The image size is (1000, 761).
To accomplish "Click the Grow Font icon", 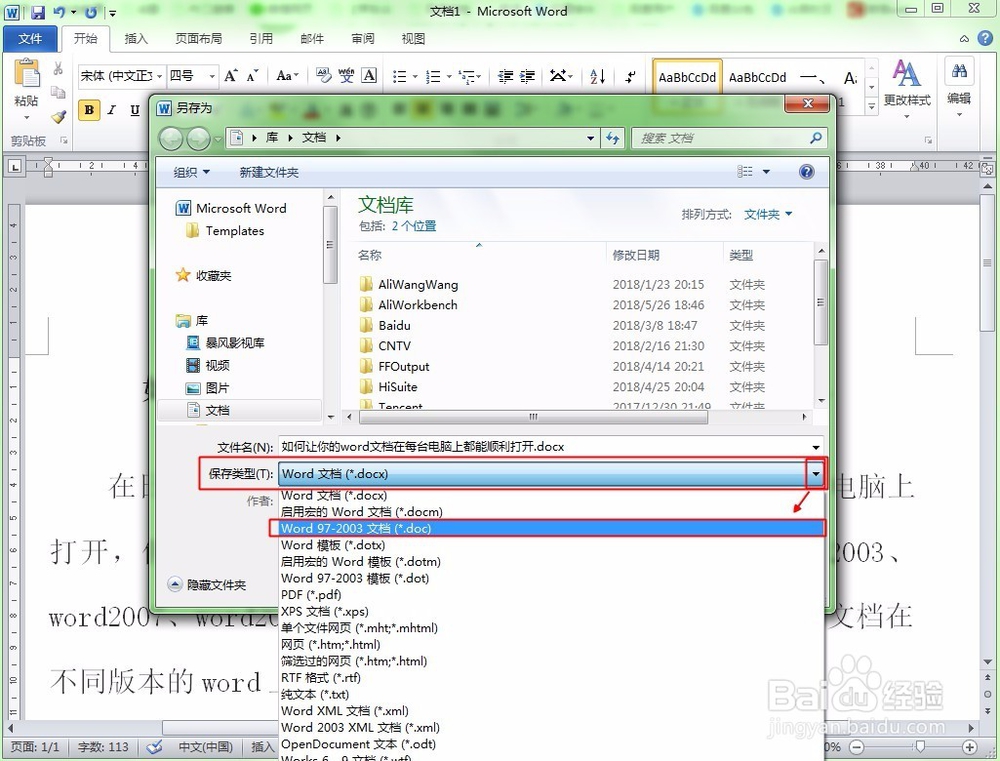I will click(x=231, y=76).
